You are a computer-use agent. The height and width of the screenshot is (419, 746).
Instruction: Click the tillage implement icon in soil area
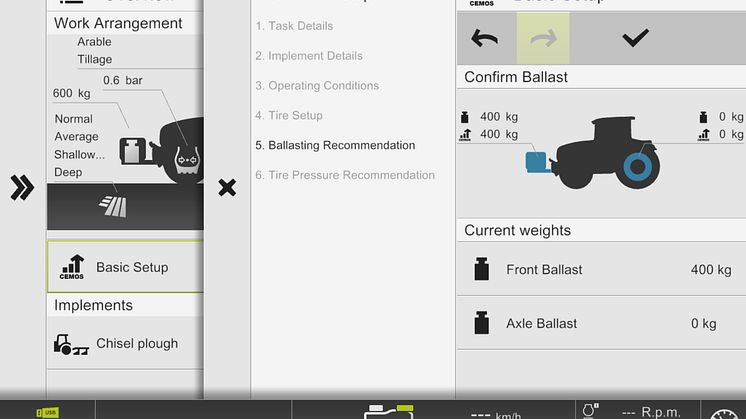click(113, 207)
